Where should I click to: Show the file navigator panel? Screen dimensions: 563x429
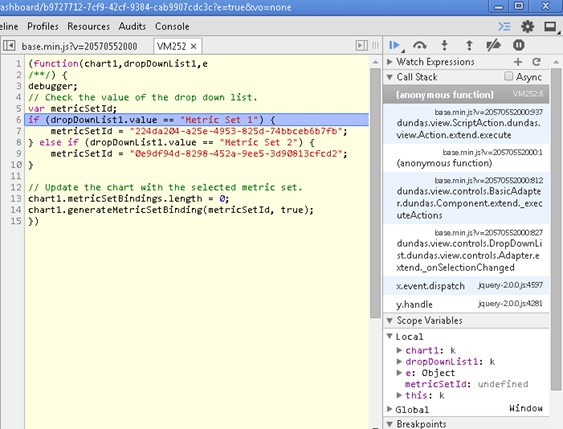(x=9, y=46)
